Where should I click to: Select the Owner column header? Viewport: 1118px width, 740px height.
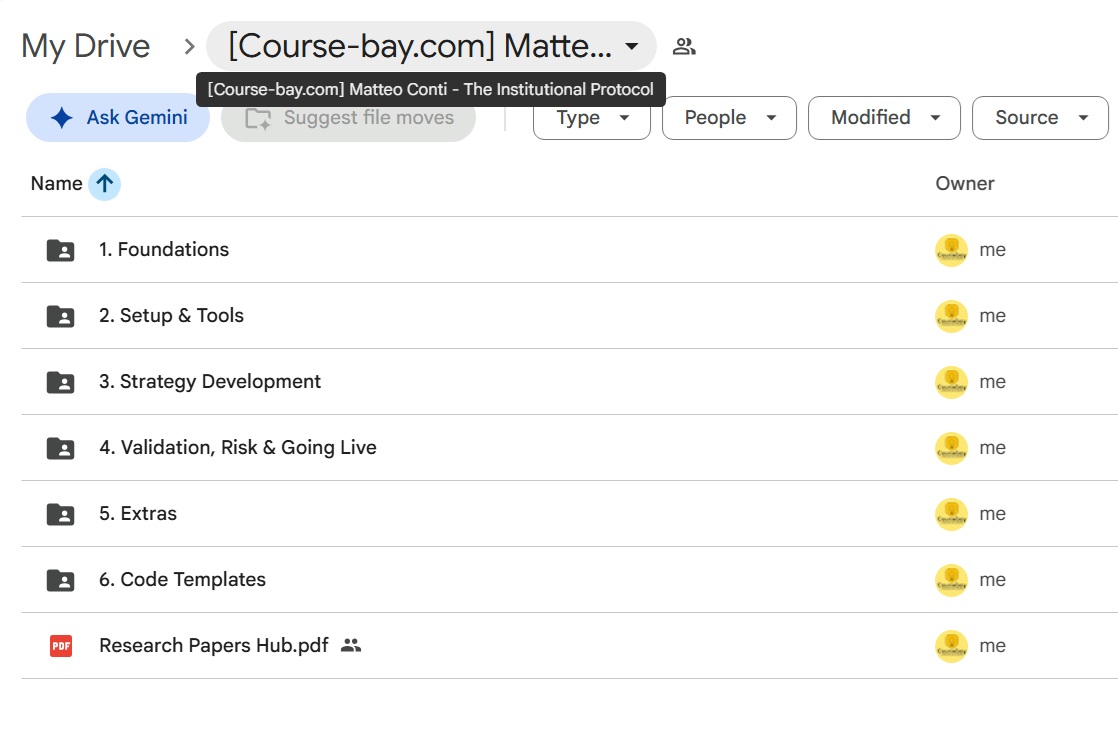(x=965, y=184)
